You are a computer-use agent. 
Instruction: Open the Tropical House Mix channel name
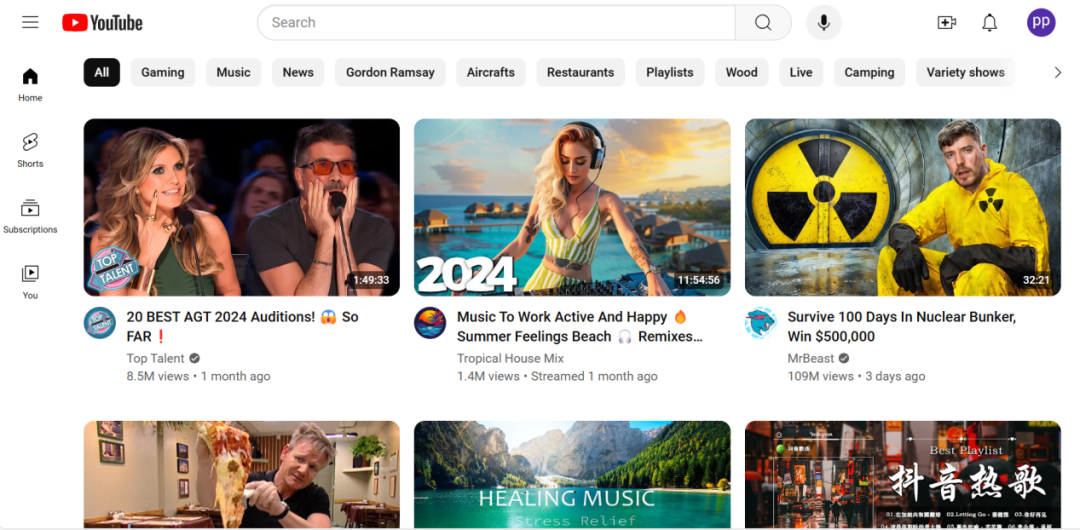pos(510,358)
